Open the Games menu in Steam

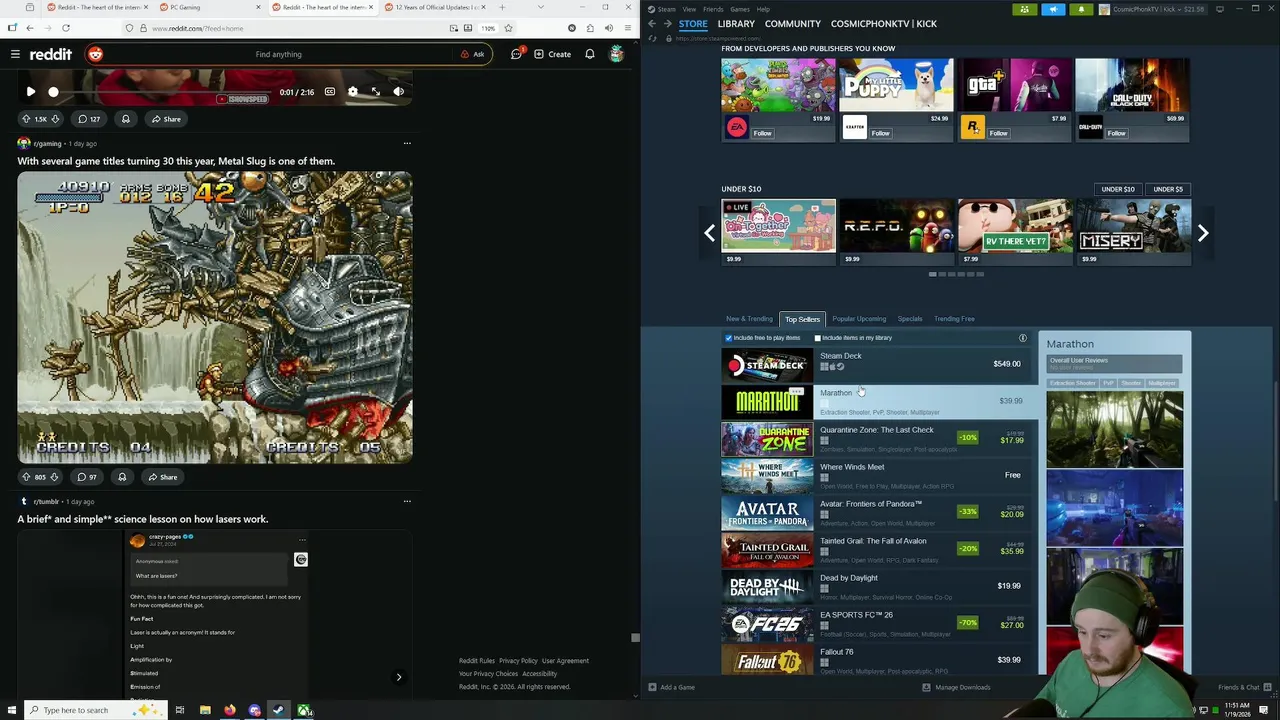point(740,9)
